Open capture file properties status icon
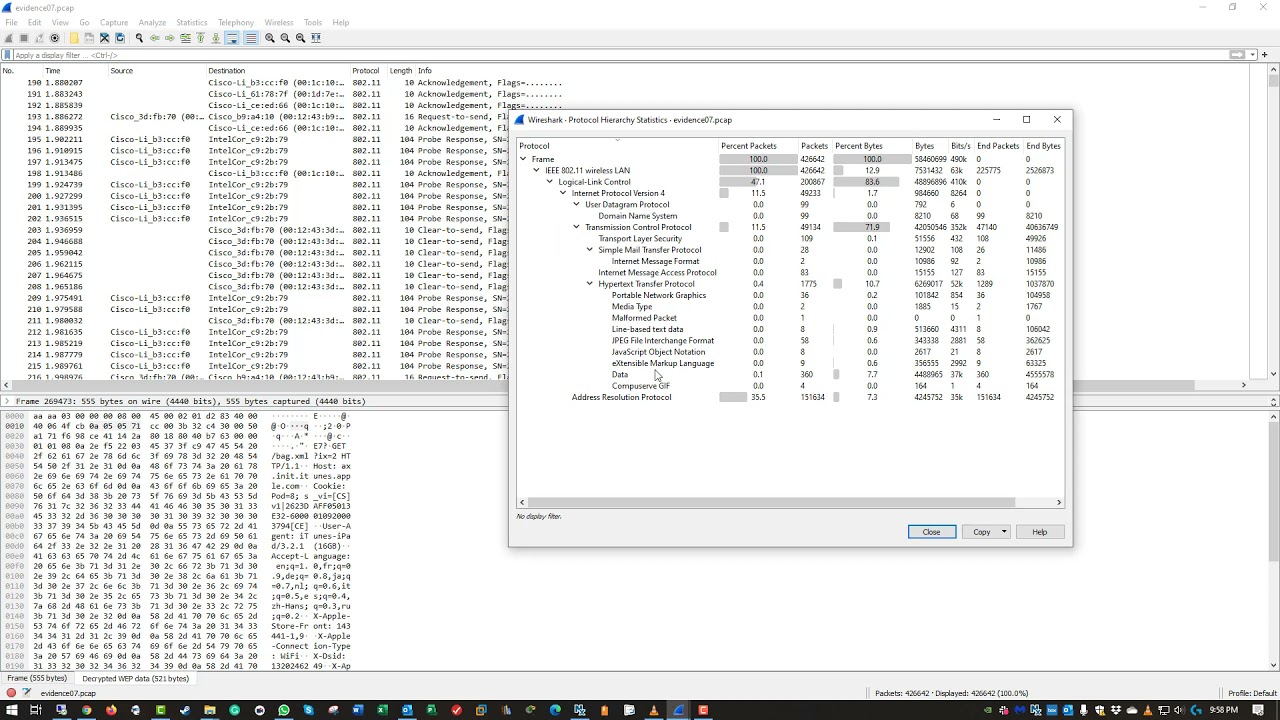This screenshot has height=720, width=1280. 26,693
